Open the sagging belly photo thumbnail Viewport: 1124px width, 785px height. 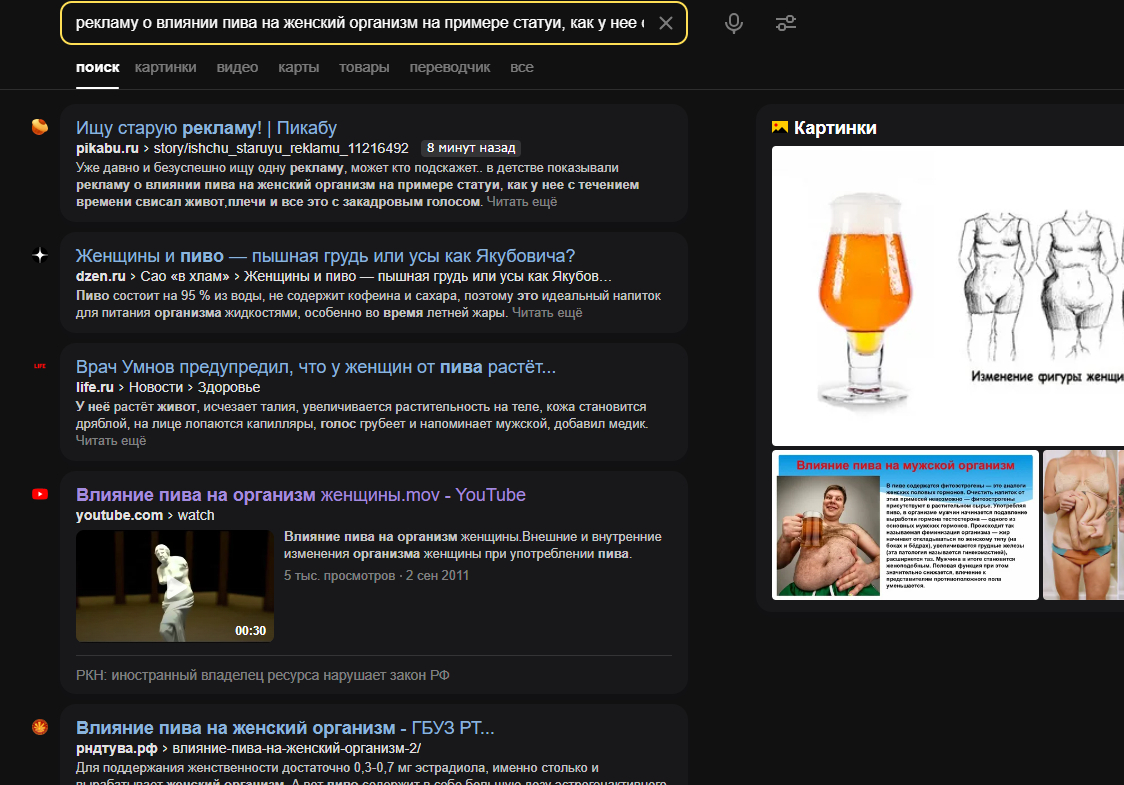pyautogui.click(x=1083, y=525)
